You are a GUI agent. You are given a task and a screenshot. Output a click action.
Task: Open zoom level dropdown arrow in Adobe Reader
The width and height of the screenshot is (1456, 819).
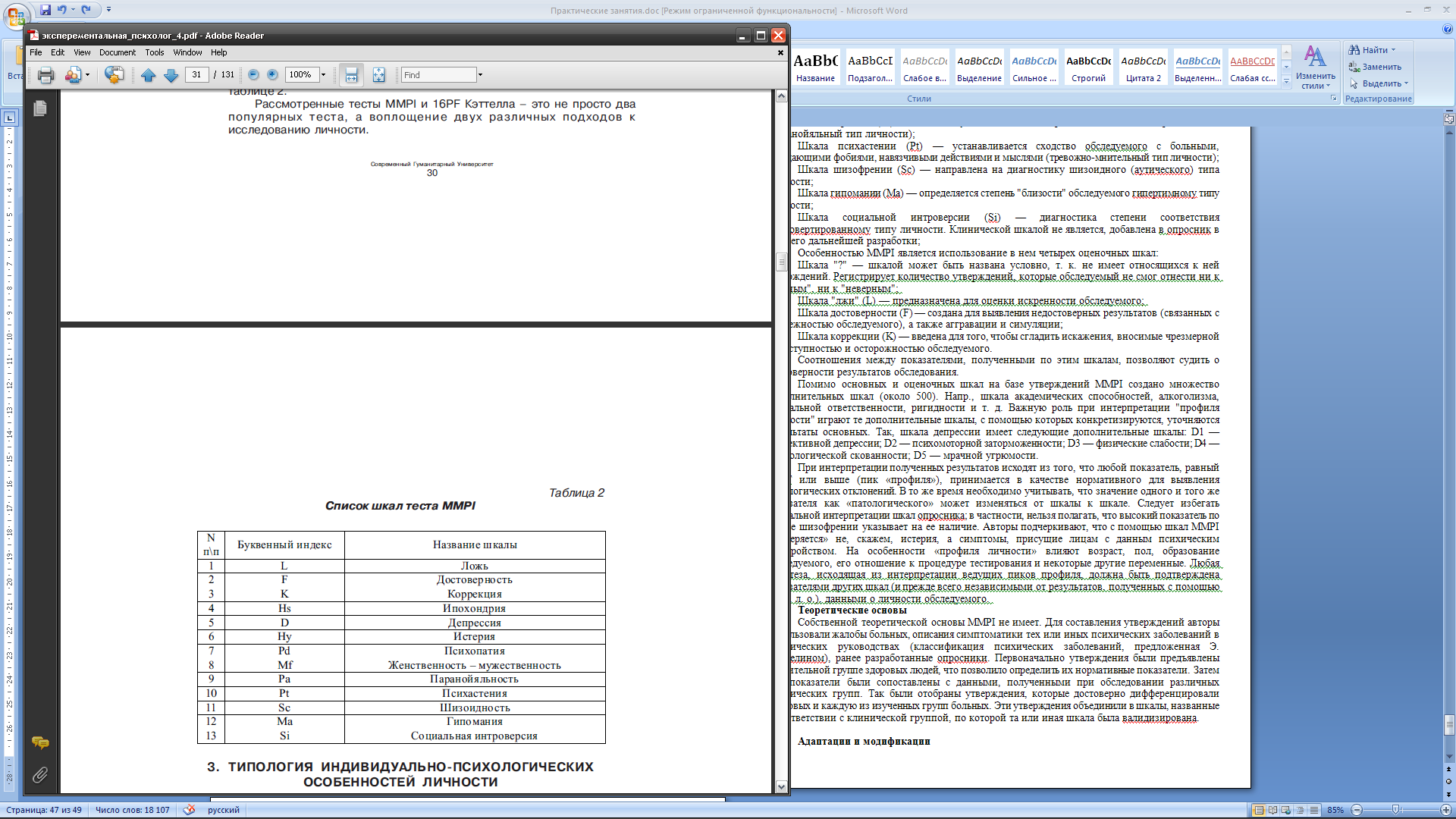(324, 75)
